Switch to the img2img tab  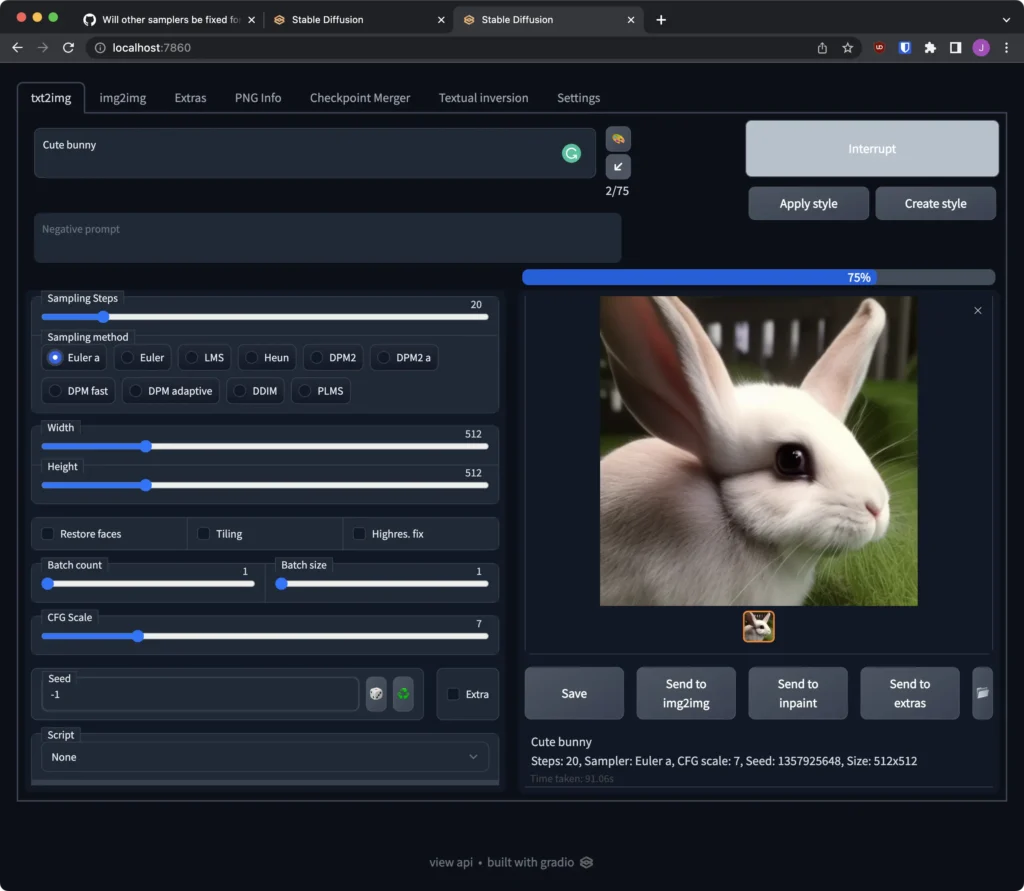(x=123, y=98)
